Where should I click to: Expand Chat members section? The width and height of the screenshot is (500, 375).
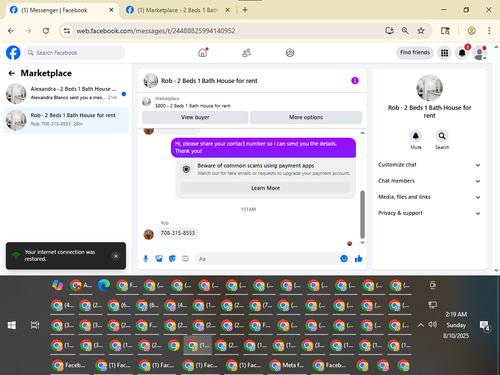[x=429, y=181]
